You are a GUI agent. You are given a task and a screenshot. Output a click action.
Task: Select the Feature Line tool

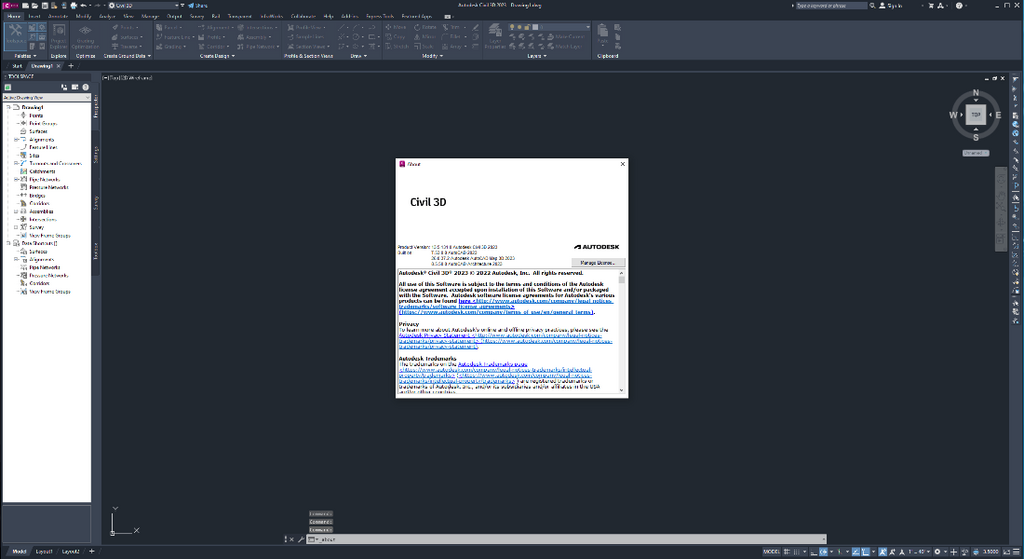(x=174, y=37)
